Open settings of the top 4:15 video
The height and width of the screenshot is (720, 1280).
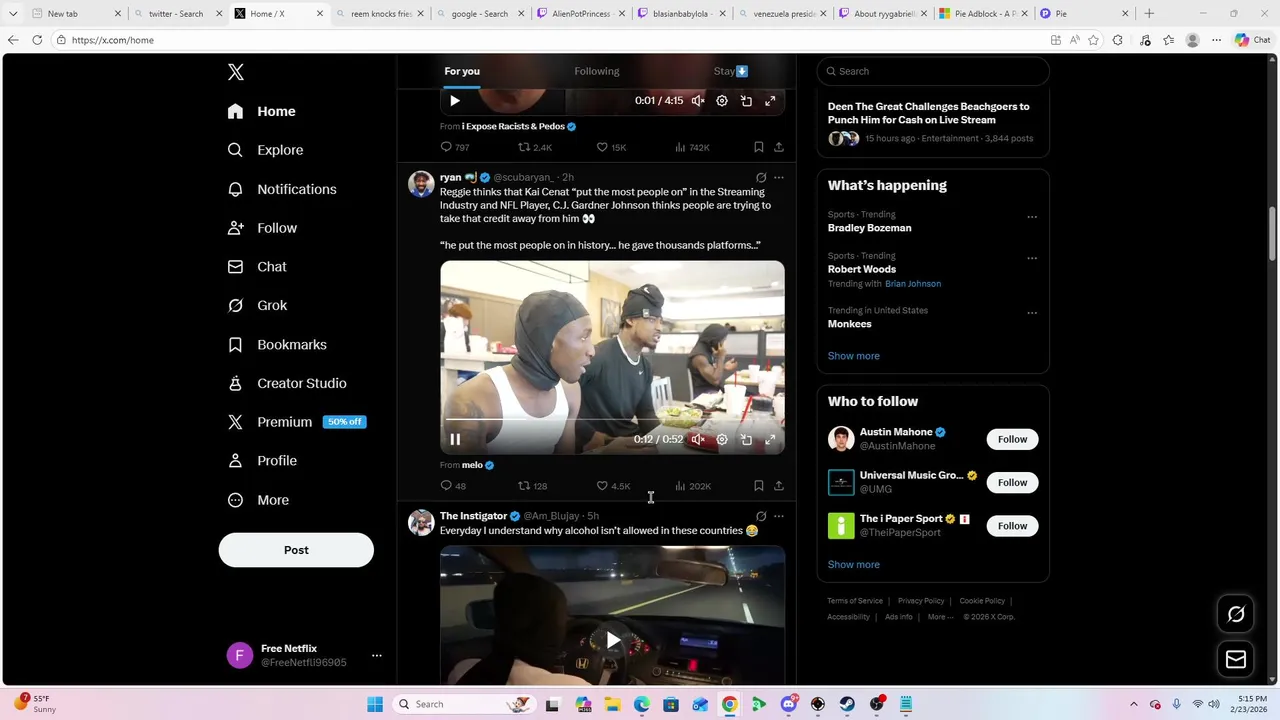(x=722, y=101)
